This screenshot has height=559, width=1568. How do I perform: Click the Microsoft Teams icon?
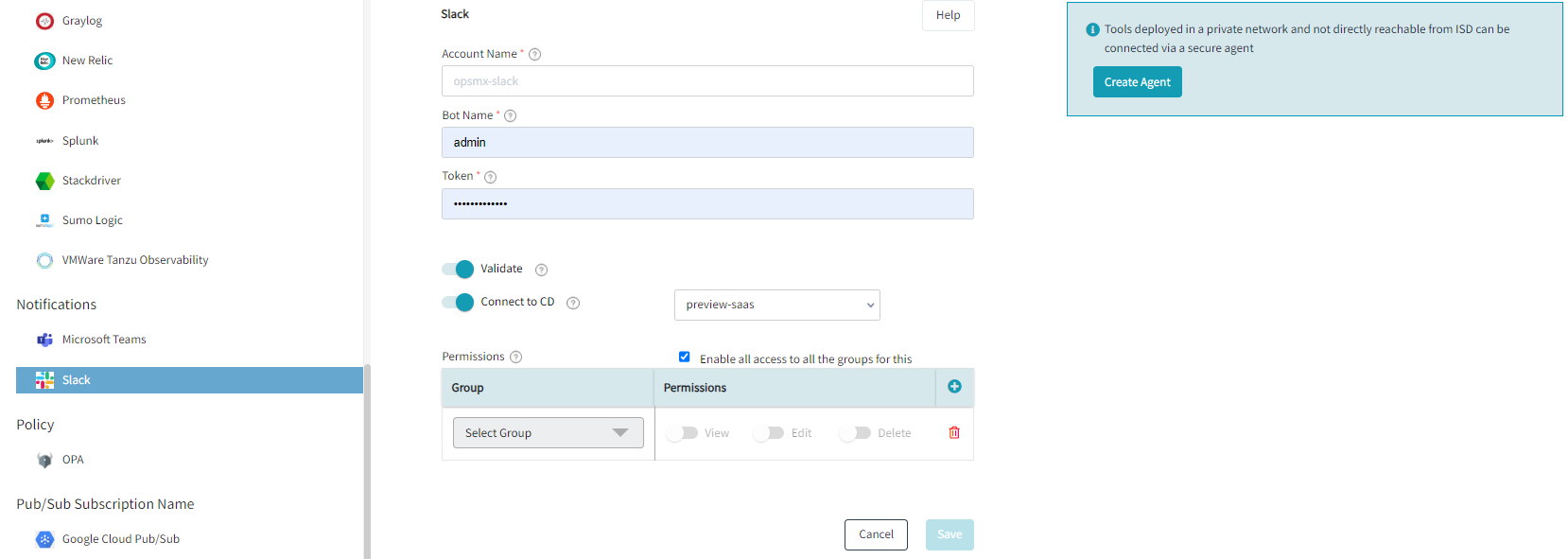tap(44, 340)
